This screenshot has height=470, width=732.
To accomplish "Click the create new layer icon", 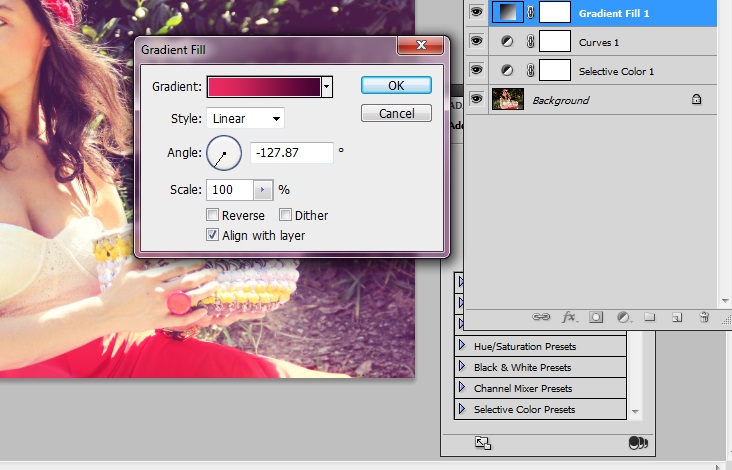I will click(677, 317).
